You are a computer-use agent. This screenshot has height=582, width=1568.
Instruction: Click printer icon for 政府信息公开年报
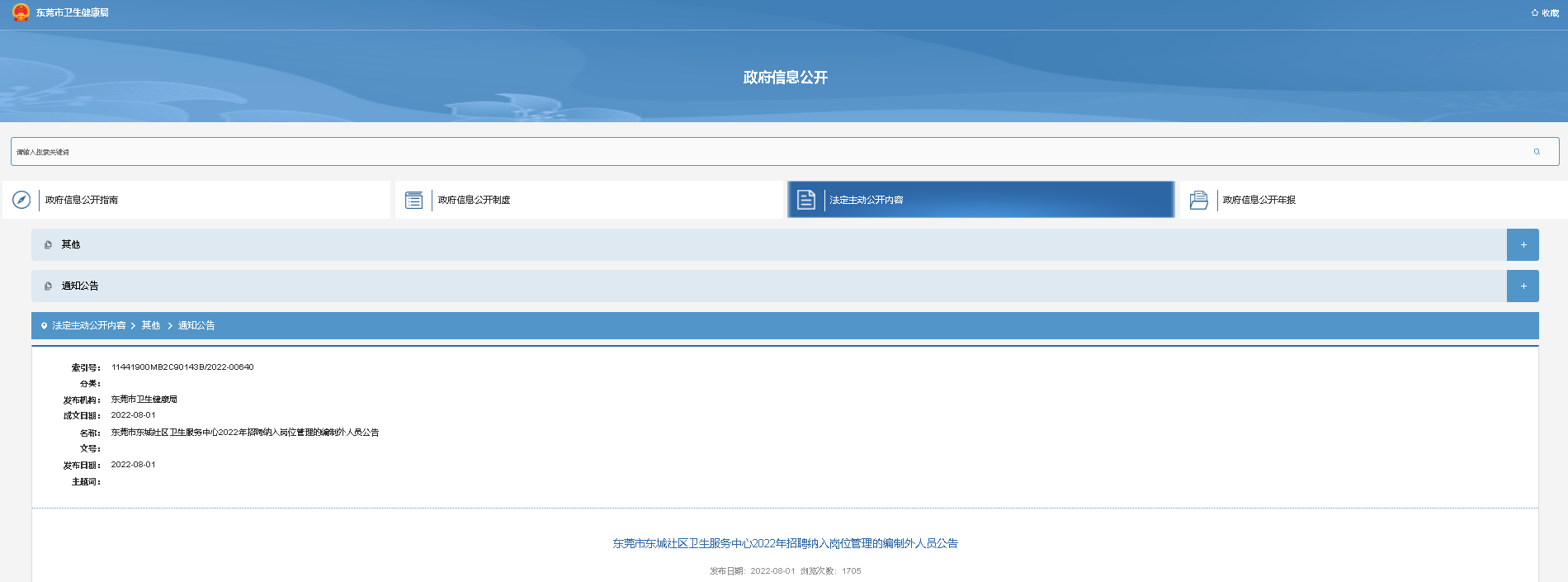[x=1198, y=200]
